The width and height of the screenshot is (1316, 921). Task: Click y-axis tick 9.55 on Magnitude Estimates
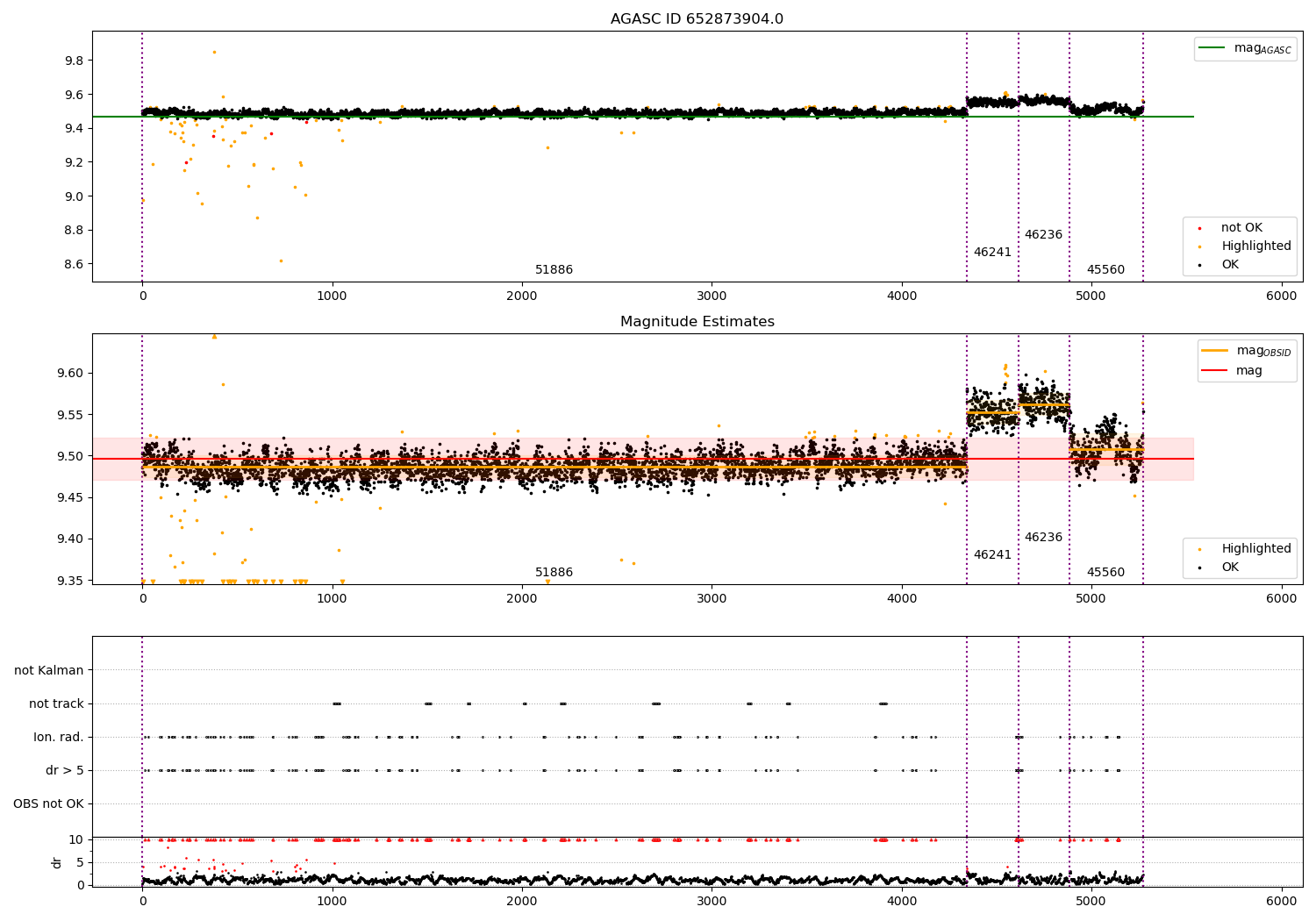[70, 415]
